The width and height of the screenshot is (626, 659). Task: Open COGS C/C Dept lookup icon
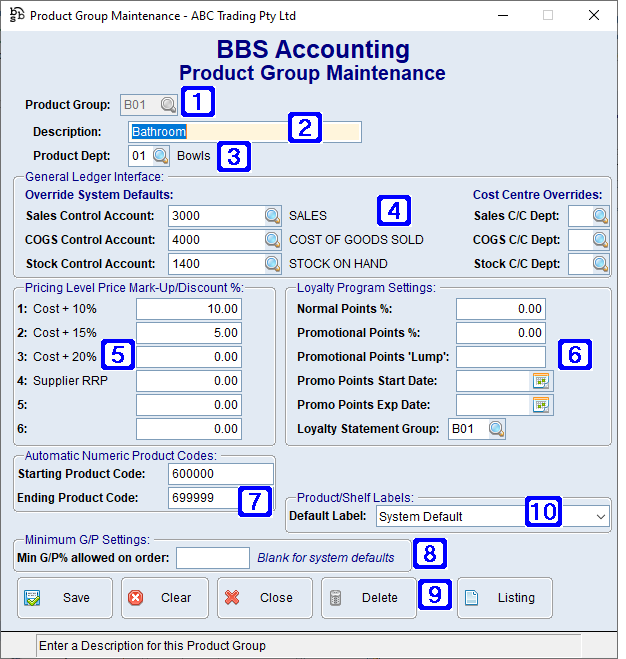coord(600,240)
